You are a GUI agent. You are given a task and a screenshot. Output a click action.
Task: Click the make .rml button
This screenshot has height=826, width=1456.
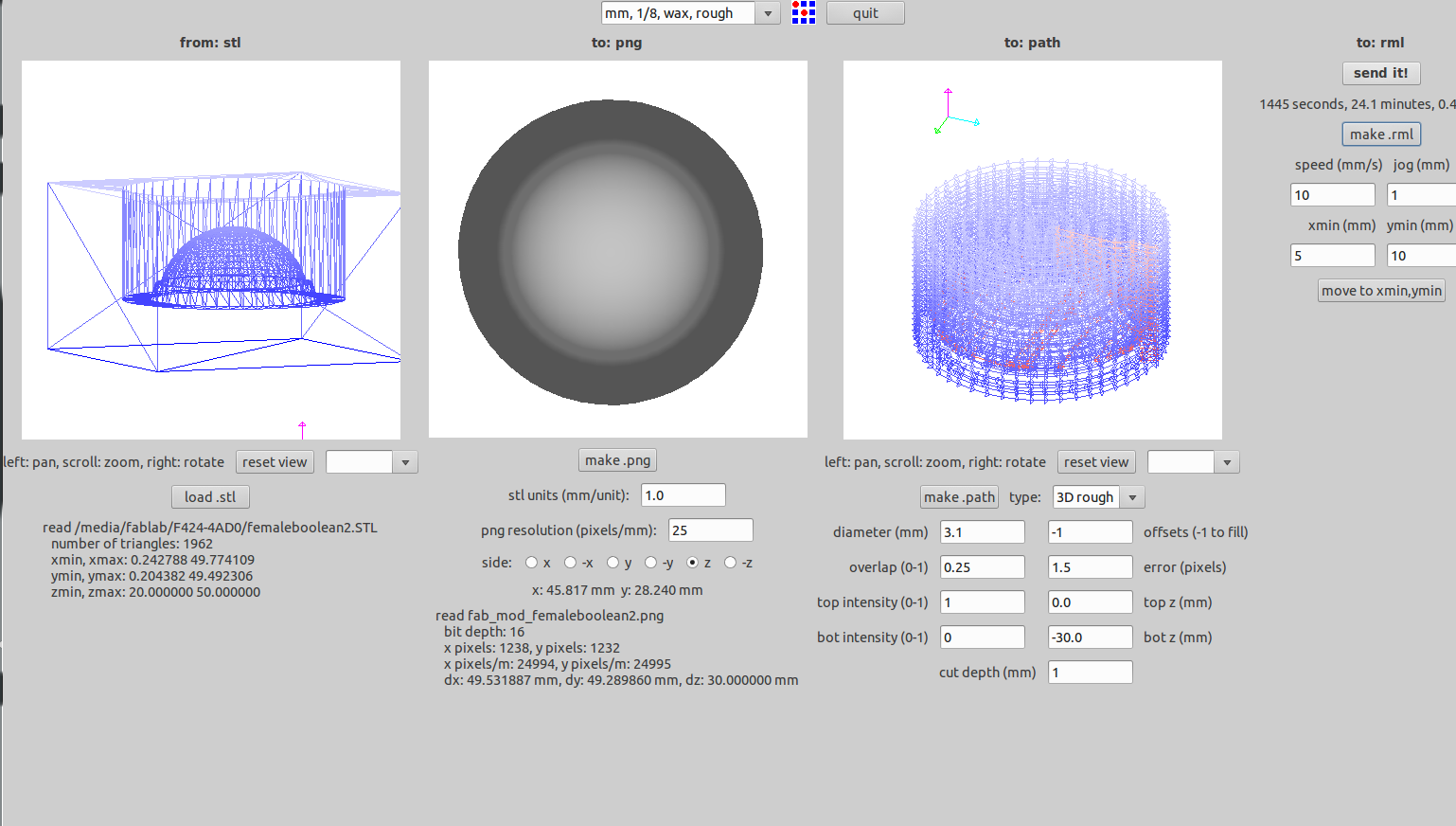click(1381, 135)
